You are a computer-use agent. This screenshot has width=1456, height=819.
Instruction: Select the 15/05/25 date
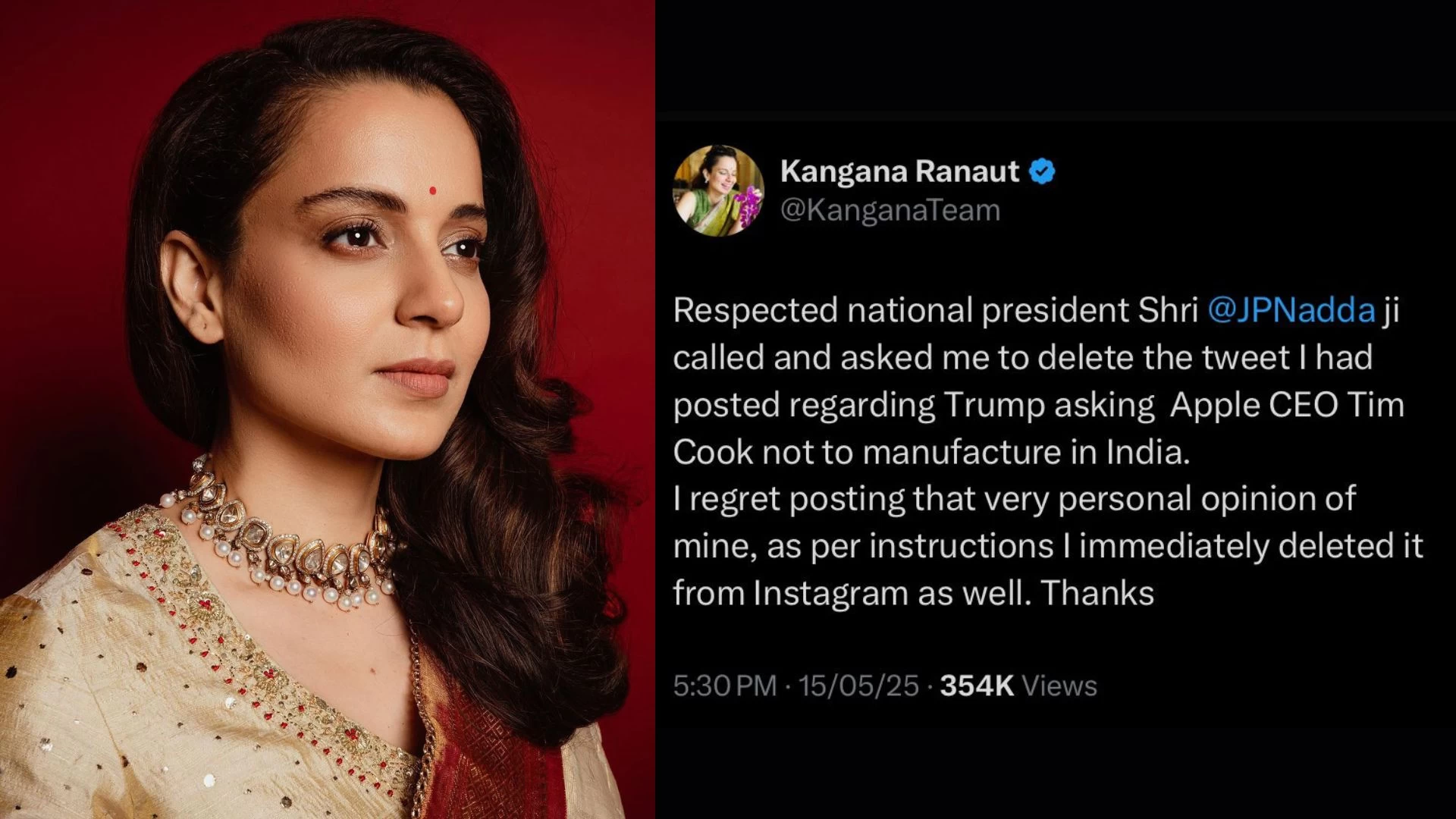tap(858, 686)
